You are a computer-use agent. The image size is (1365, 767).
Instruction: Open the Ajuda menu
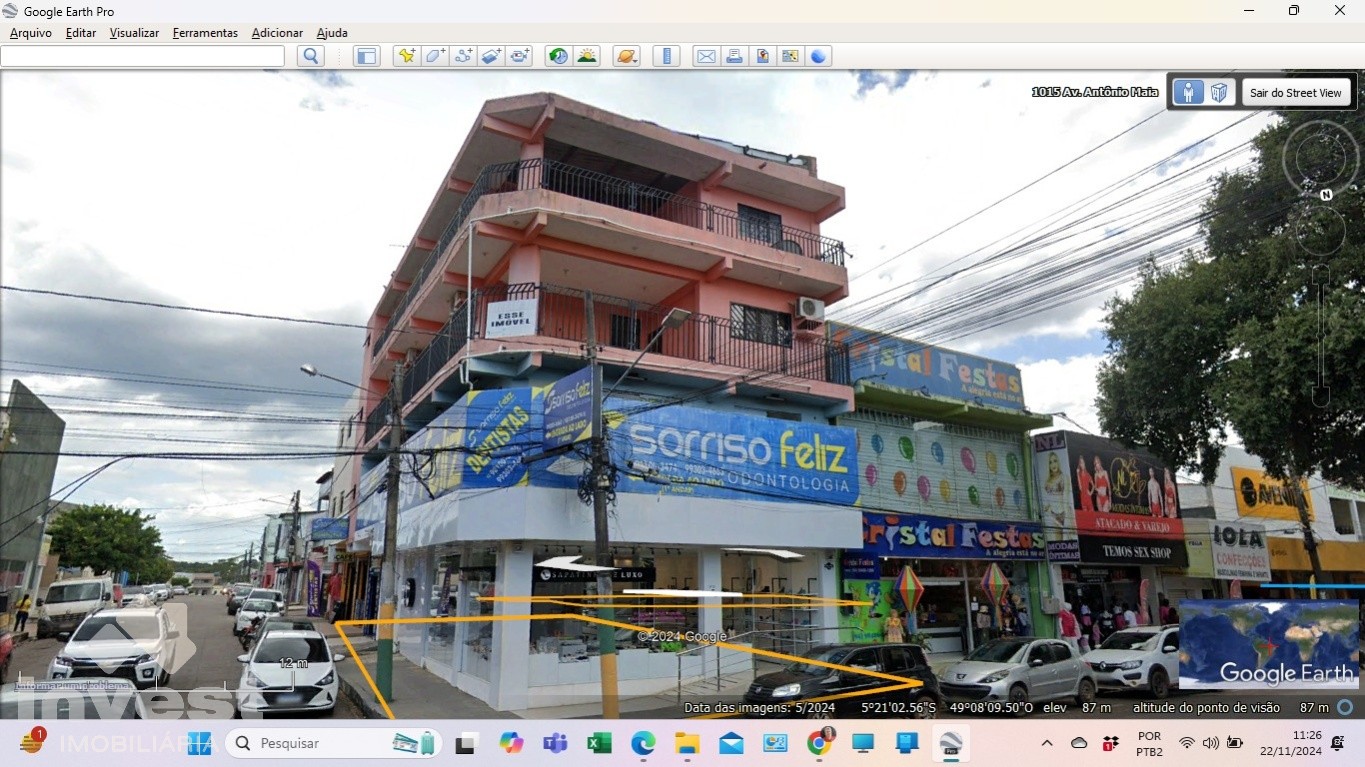click(332, 33)
